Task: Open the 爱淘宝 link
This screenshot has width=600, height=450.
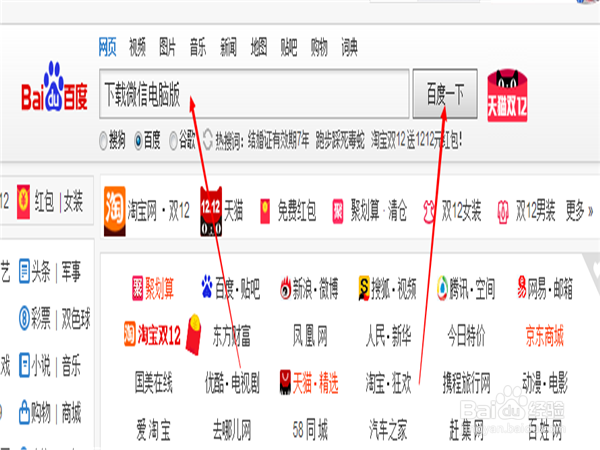Action: coord(153,430)
